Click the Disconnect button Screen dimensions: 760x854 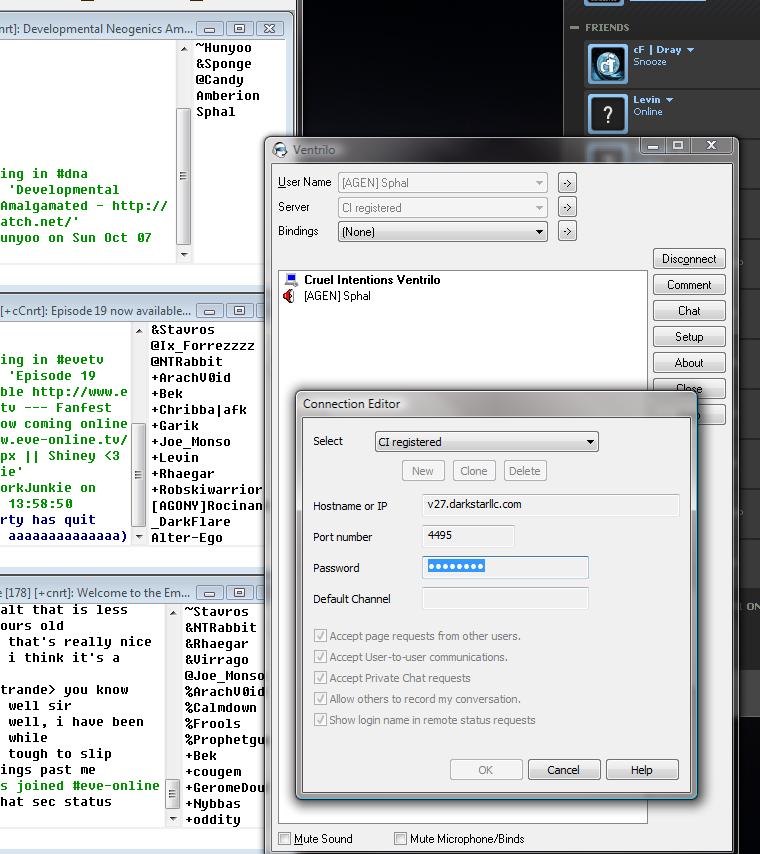(689, 259)
